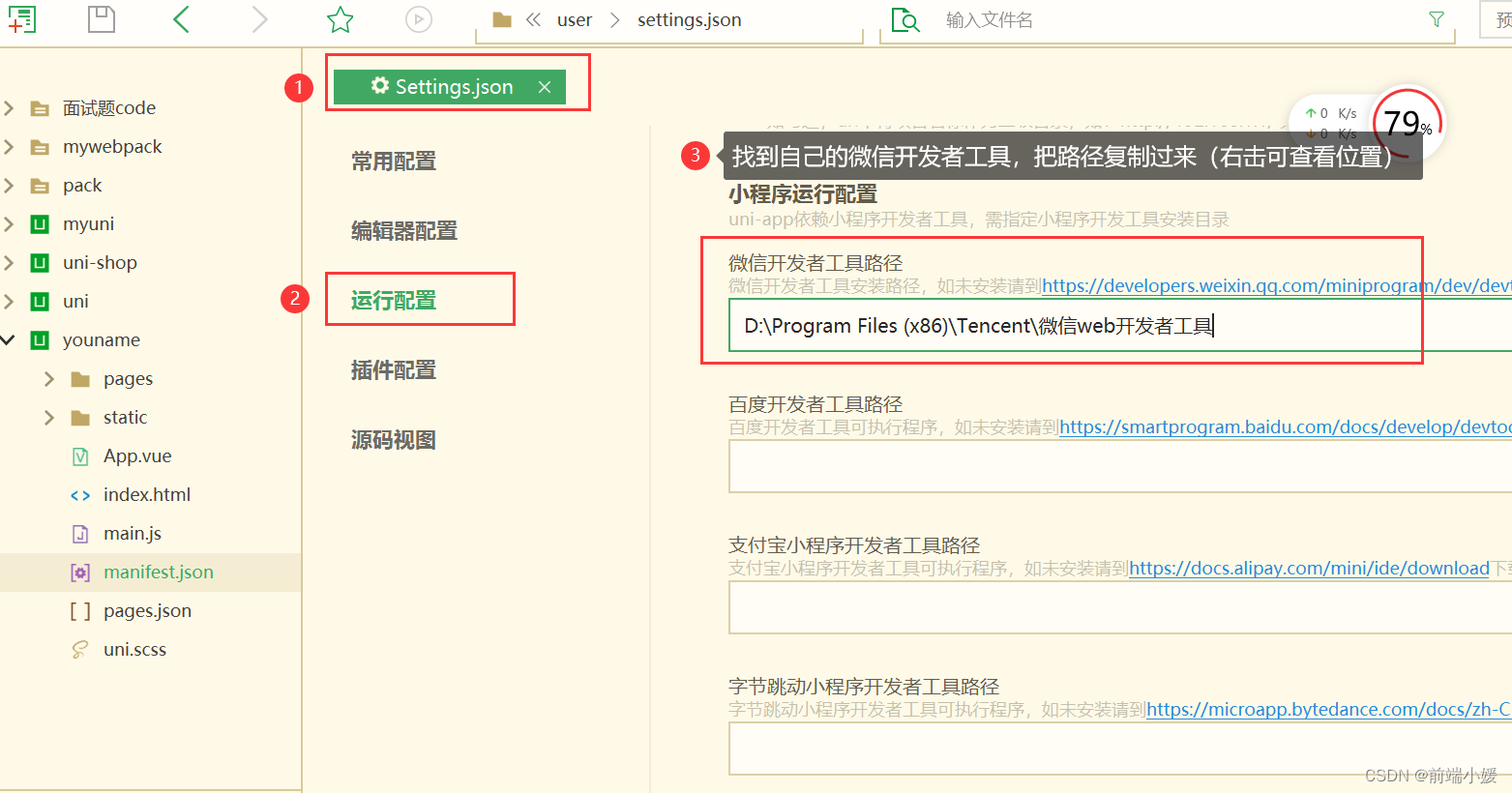Viewport: 1512px width, 793px height.
Task: Open the smartprogram.baidu.com devtools link
Action: click(1285, 427)
